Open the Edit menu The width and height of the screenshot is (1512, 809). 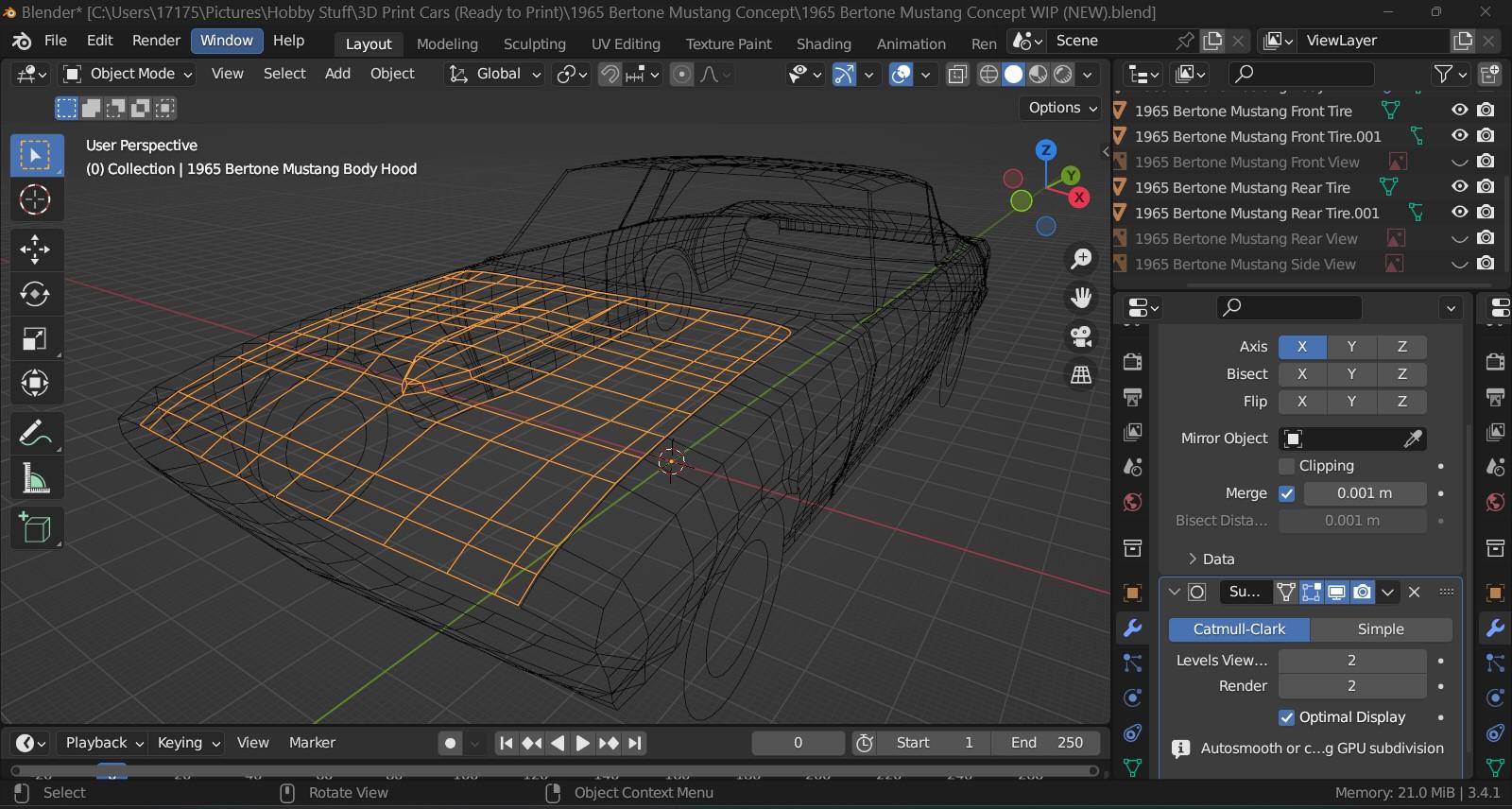tap(99, 41)
